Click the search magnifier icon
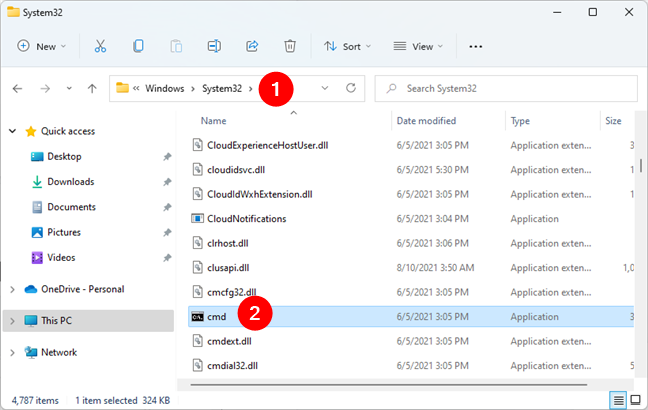 pyautogui.click(x=391, y=88)
